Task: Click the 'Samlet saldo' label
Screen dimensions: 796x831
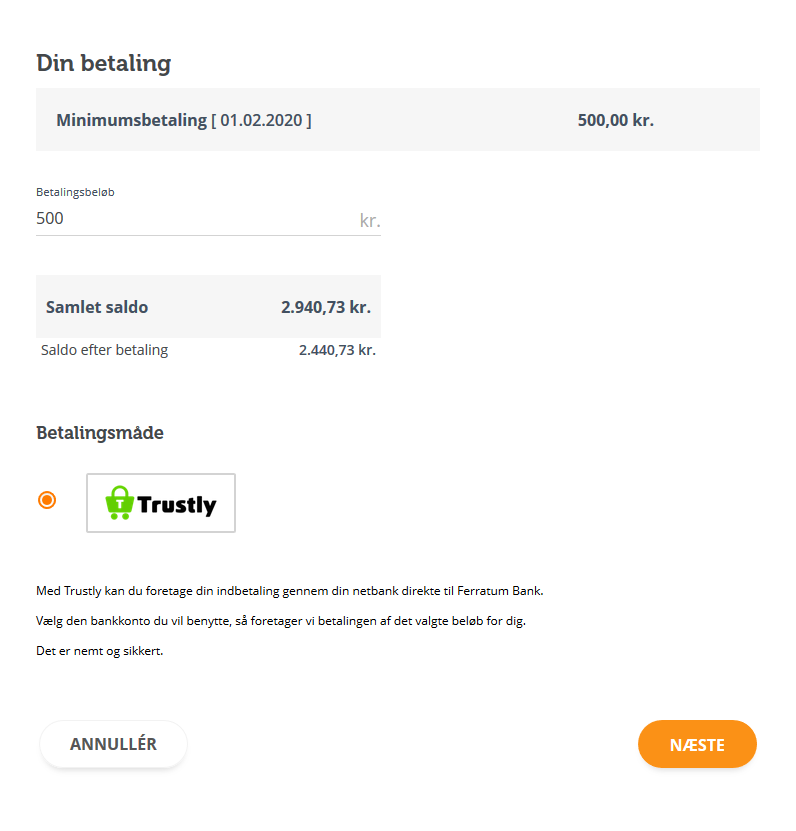Action: coord(97,307)
